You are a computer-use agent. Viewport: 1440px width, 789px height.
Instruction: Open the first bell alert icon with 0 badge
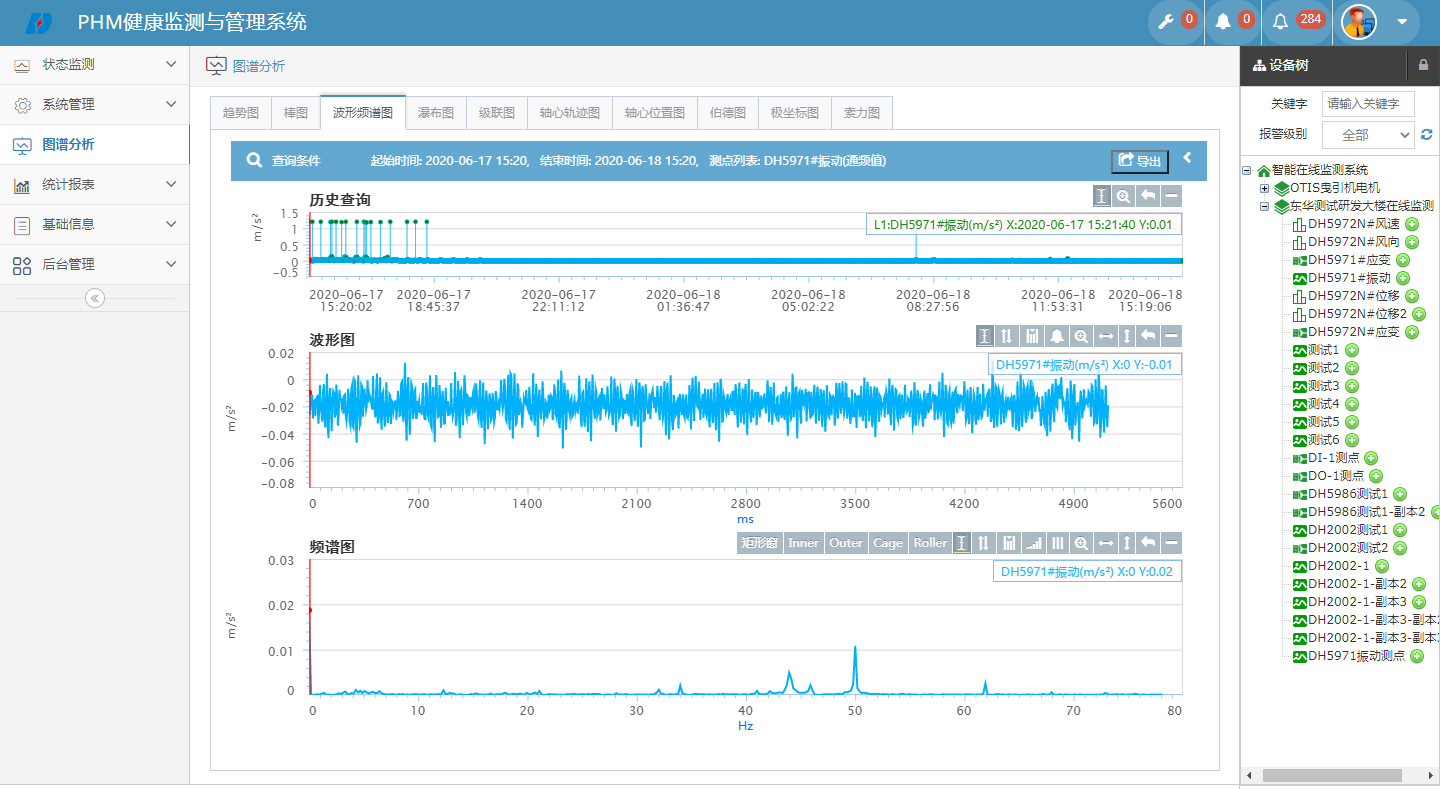click(1232, 22)
